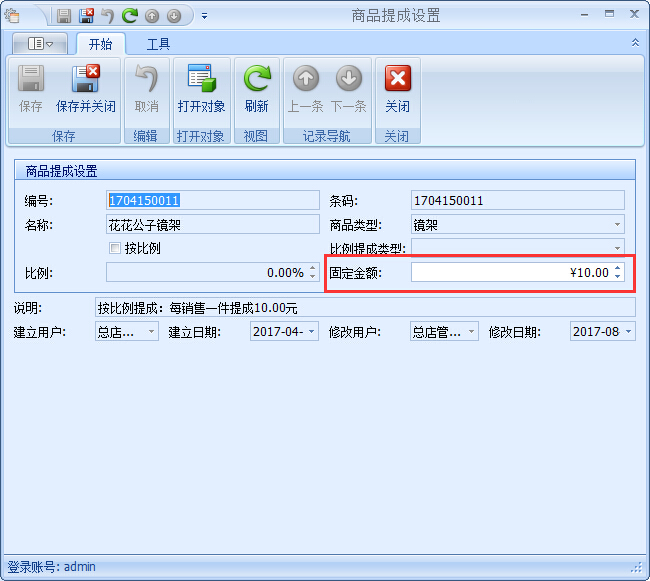This screenshot has height=581, width=650.
Task: Minimize the 商品提成设置 window
Action: [585, 15]
